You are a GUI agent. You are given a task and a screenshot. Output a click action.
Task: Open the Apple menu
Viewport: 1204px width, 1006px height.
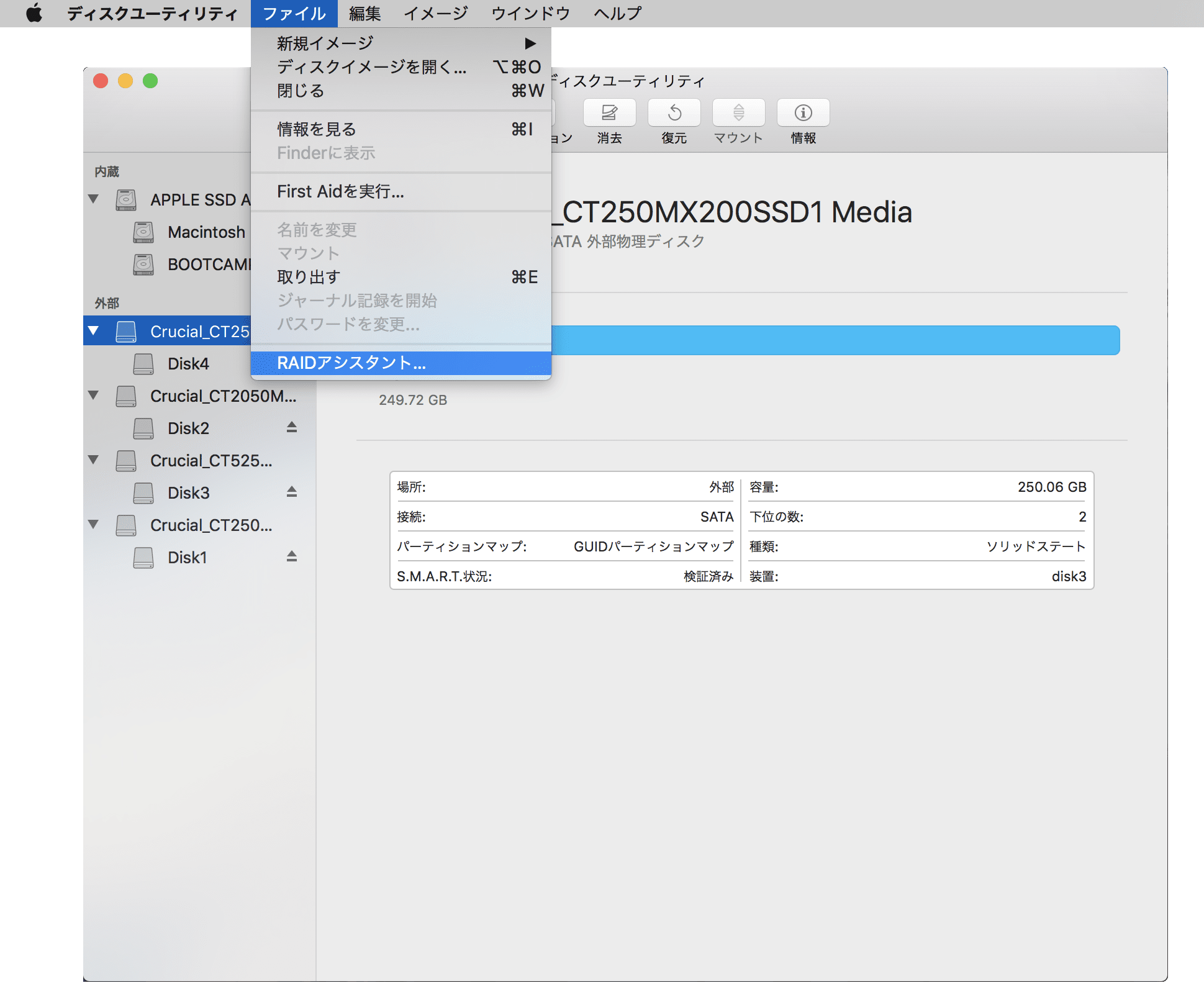click(34, 13)
